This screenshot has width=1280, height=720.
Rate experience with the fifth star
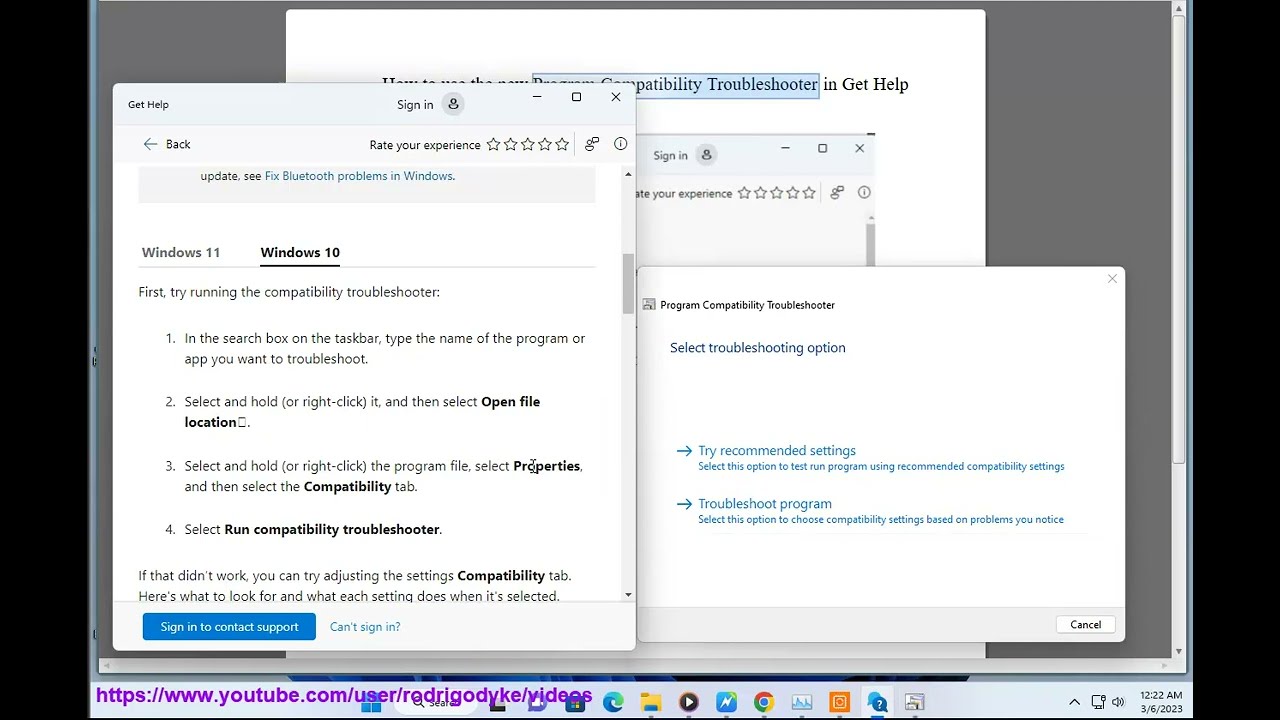click(561, 145)
